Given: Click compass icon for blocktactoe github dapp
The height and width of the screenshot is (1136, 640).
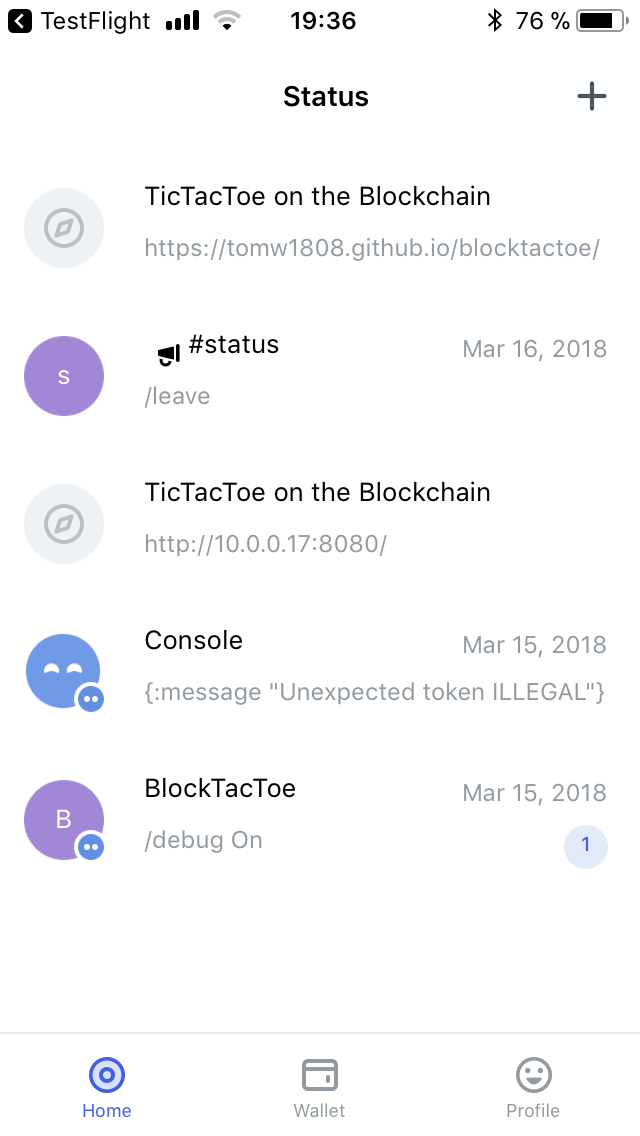Looking at the screenshot, I should pyautogui.click(x=64, y=228).
